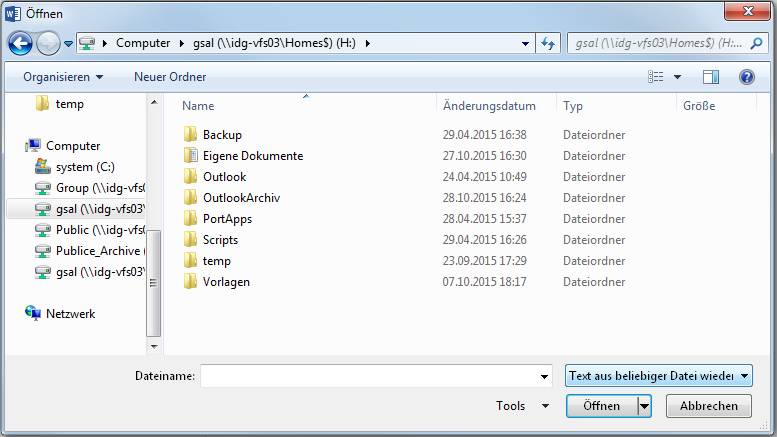Select the PortApps folder

coord(227,219)
